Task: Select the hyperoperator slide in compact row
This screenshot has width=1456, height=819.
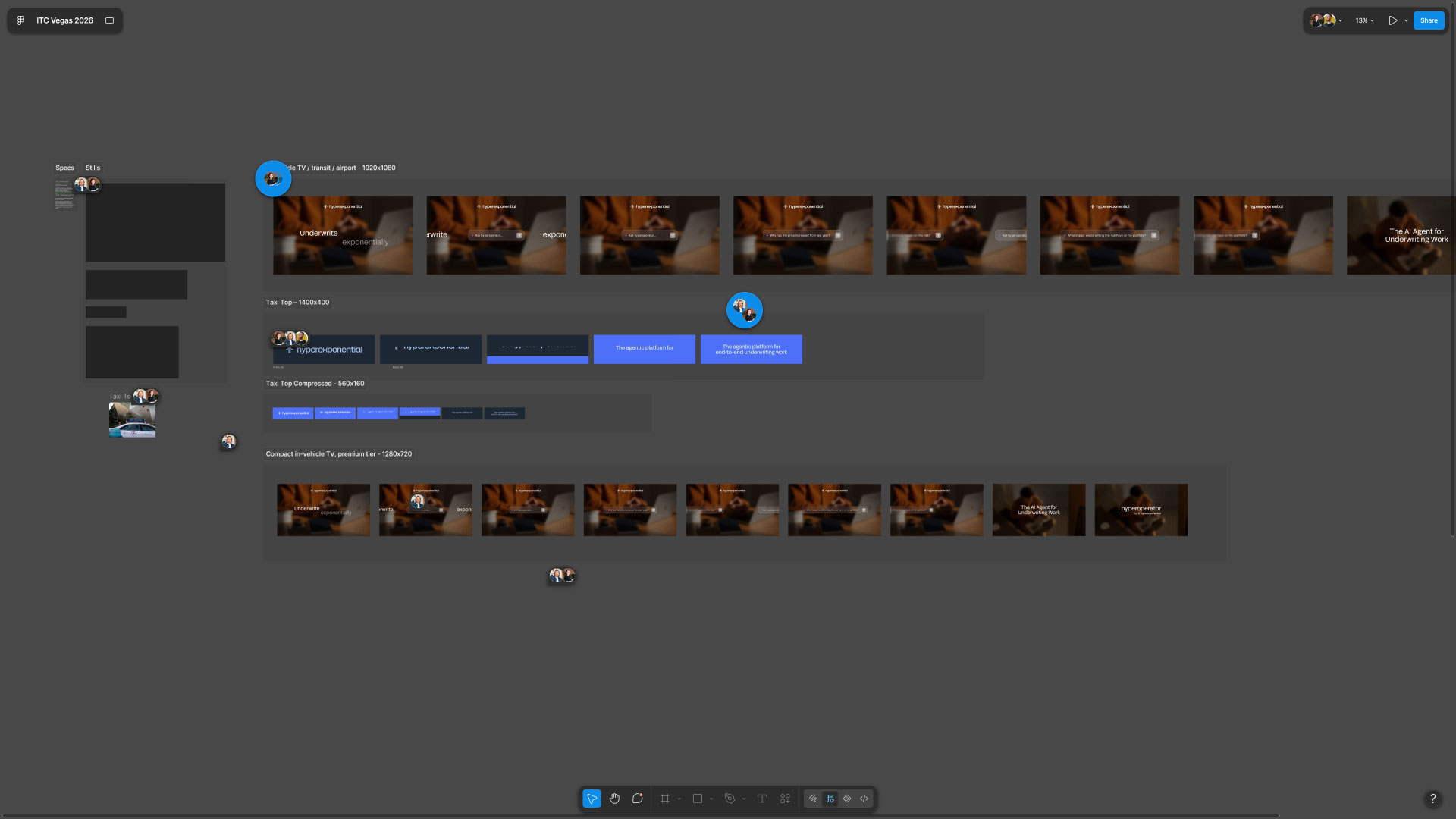Action: click(x=1141, y=510)
